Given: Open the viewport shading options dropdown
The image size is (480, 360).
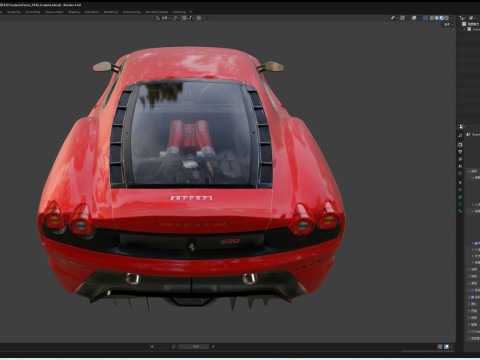Looking at the screenshot, I should pos(451,18).
